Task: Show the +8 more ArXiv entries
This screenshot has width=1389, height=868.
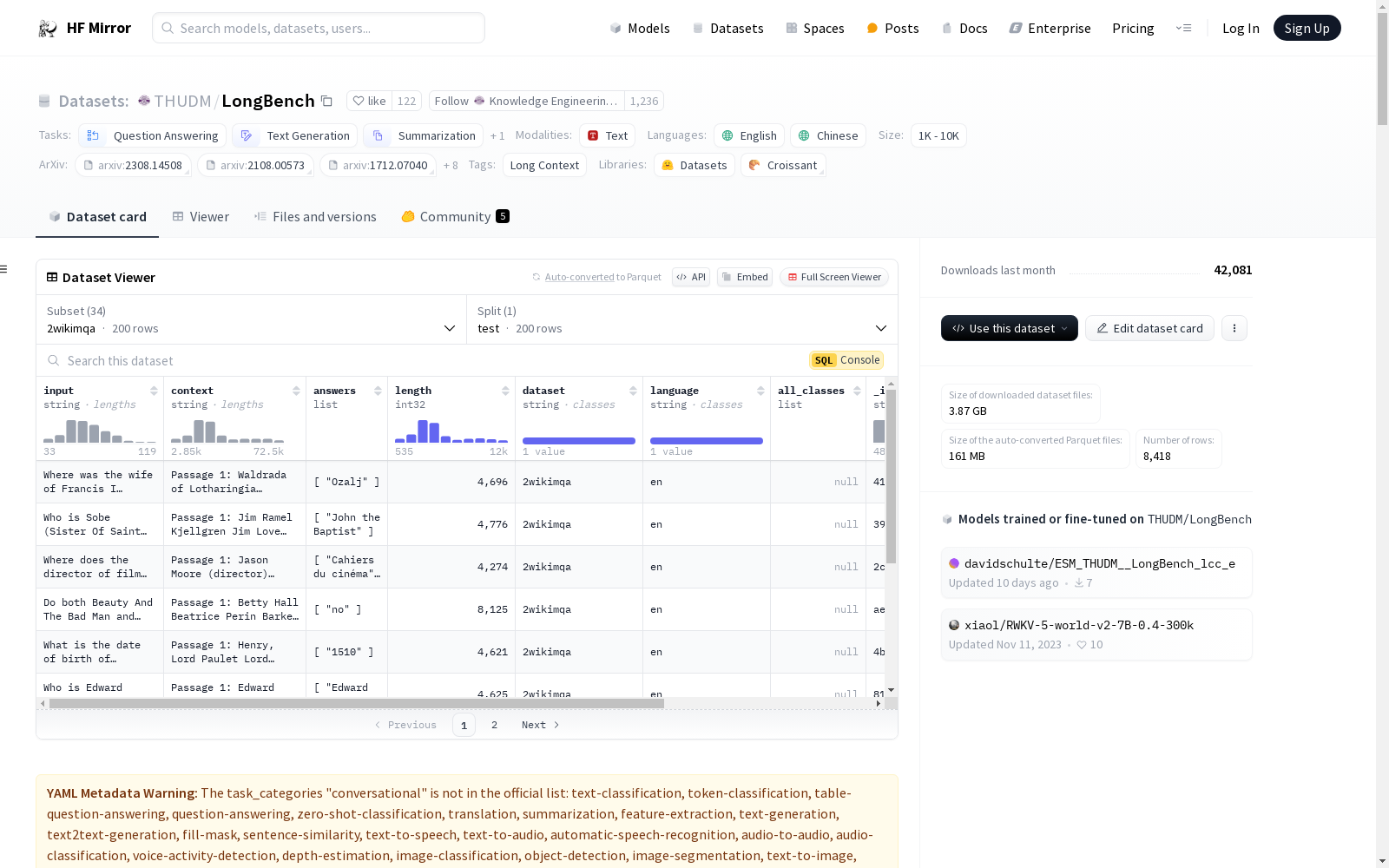Action: pyautogui.click(x=451, y=165)
